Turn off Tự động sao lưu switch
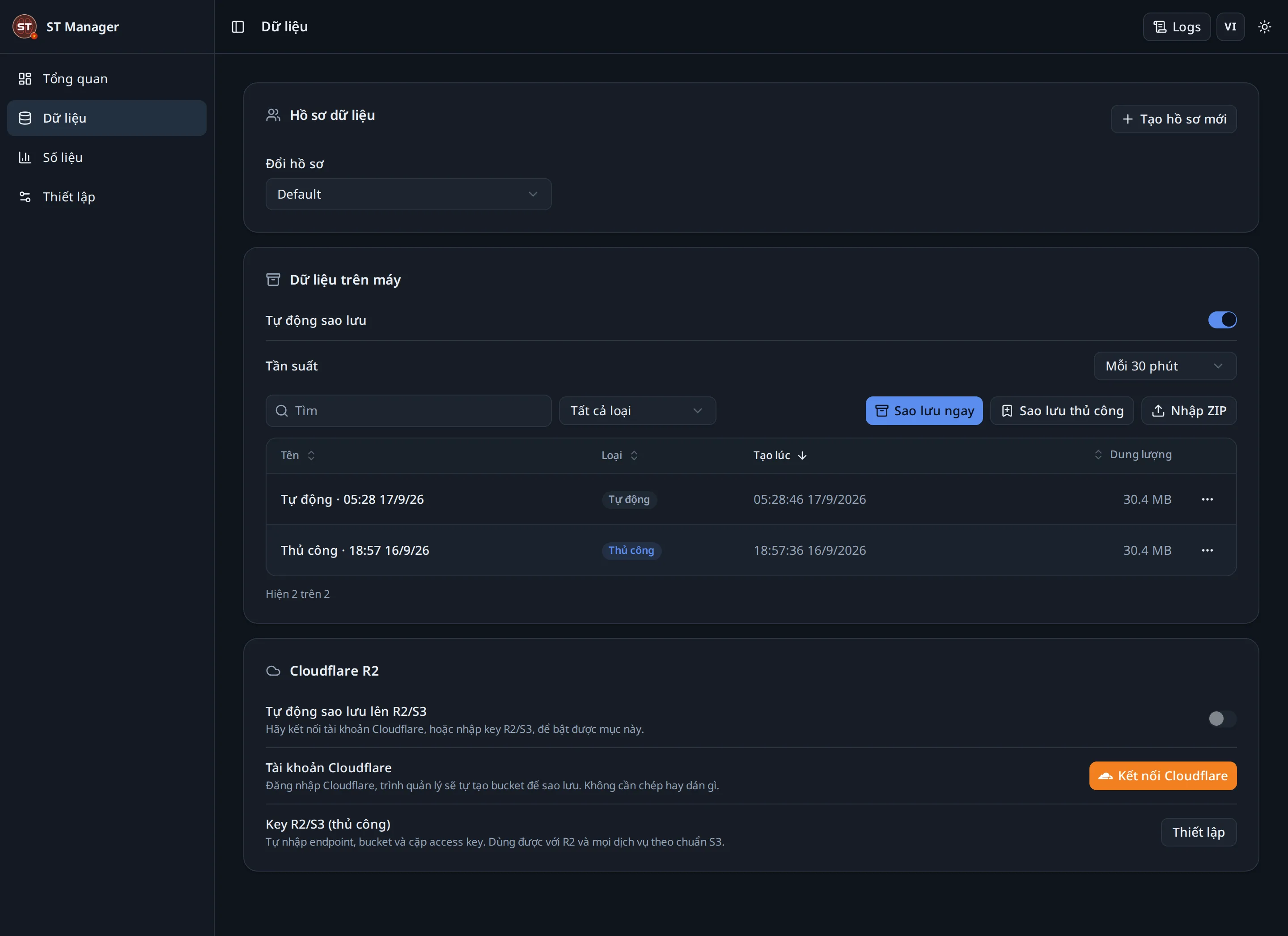Image resolution: width=1288 pixels, height=936 pixels. (1222, 320)
